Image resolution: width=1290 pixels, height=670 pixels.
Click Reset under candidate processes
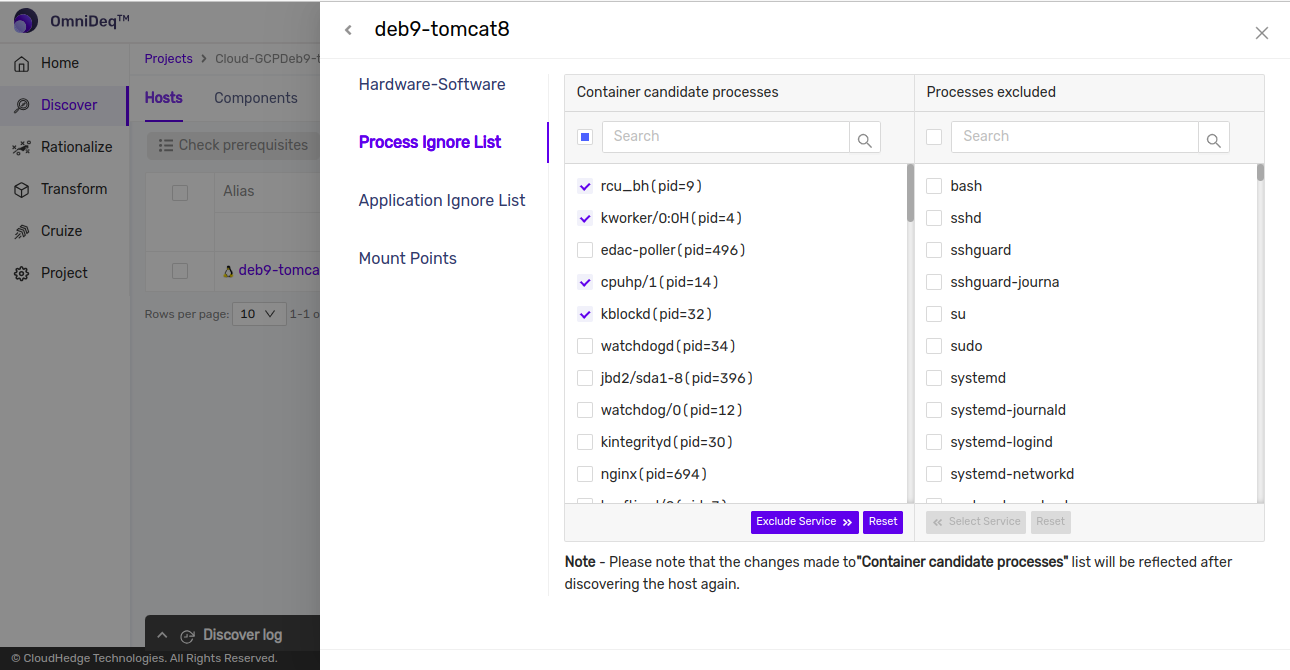883,522
